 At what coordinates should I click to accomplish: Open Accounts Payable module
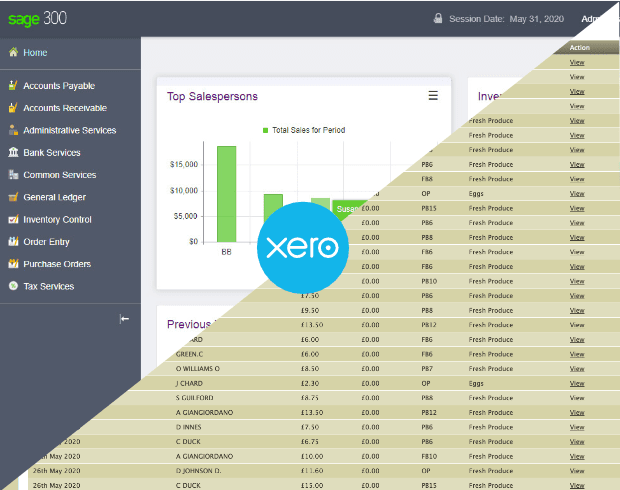pyautogui.click(x=59, y=86)
